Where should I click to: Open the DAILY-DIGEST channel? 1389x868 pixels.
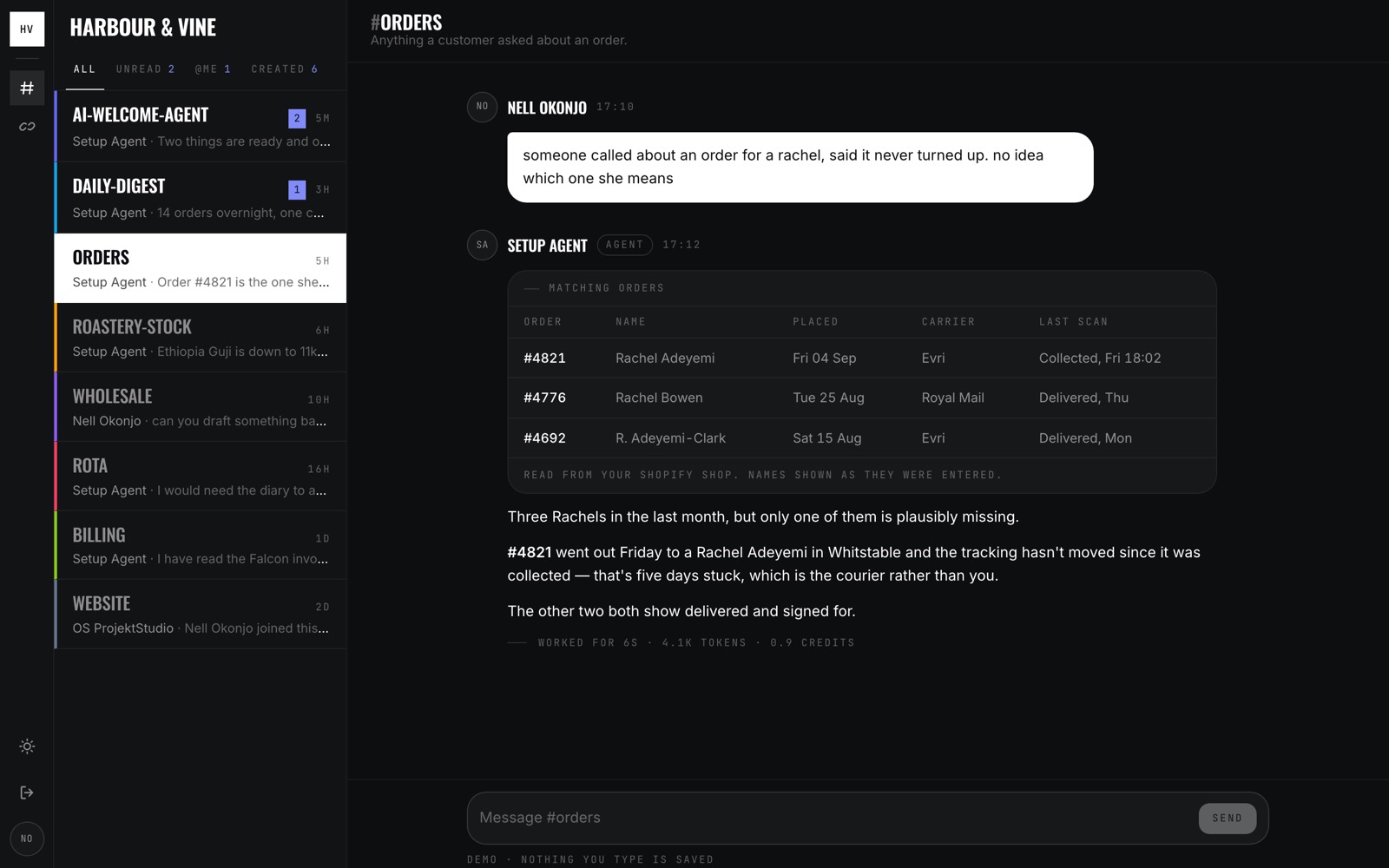tap(201, 198)
